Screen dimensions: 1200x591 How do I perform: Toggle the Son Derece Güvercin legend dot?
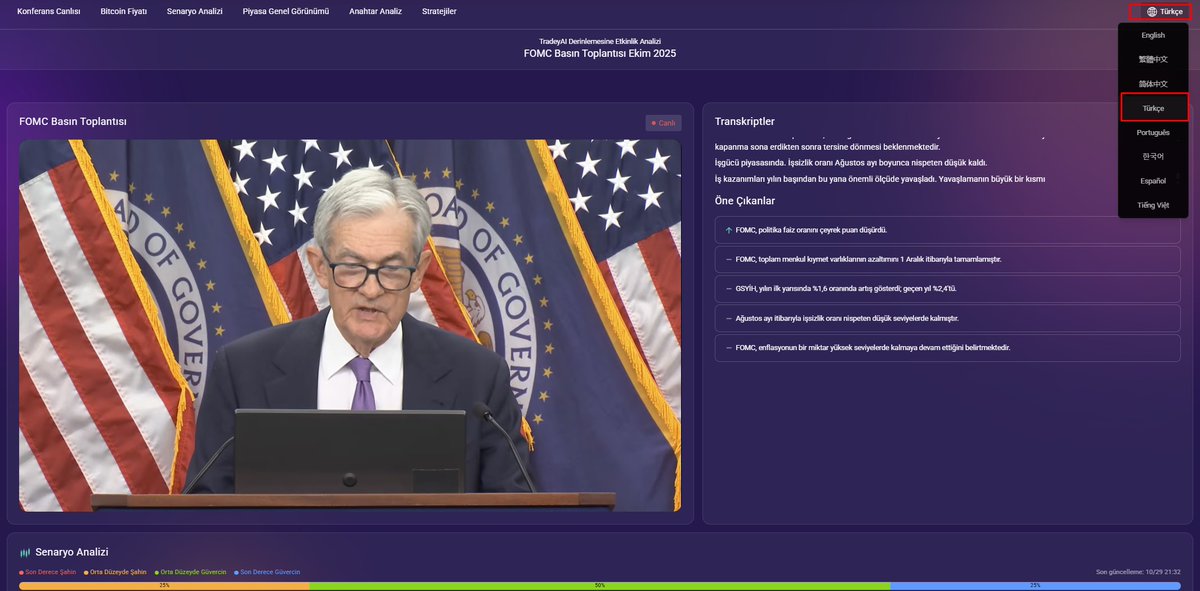(x=237, y=572)
